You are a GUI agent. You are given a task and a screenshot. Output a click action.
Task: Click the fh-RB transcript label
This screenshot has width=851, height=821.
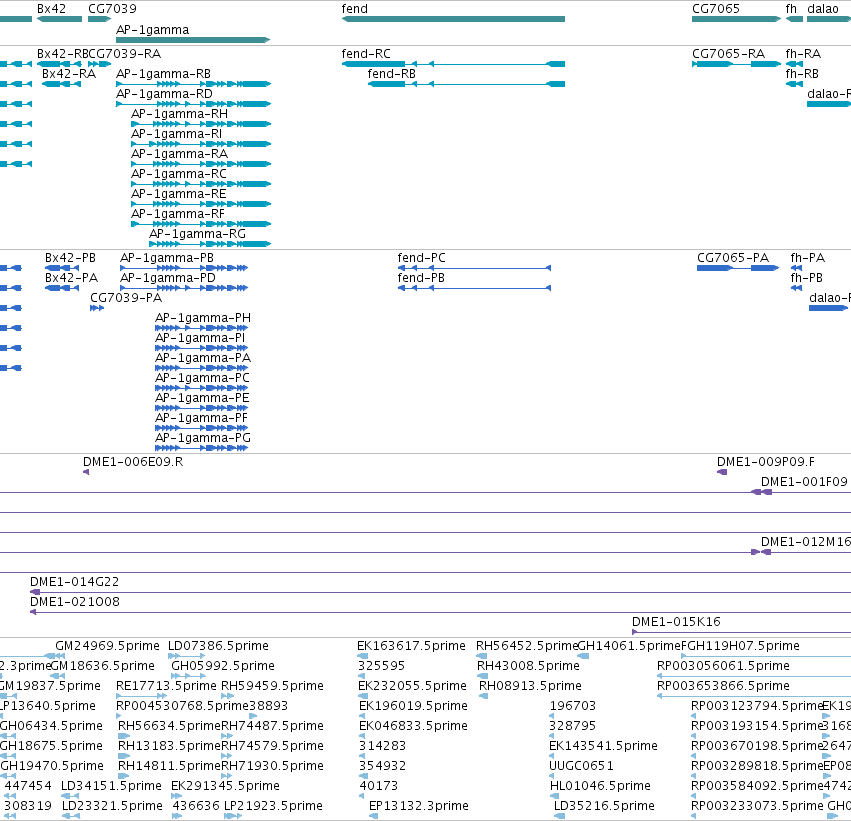click(x=802, y=74)
